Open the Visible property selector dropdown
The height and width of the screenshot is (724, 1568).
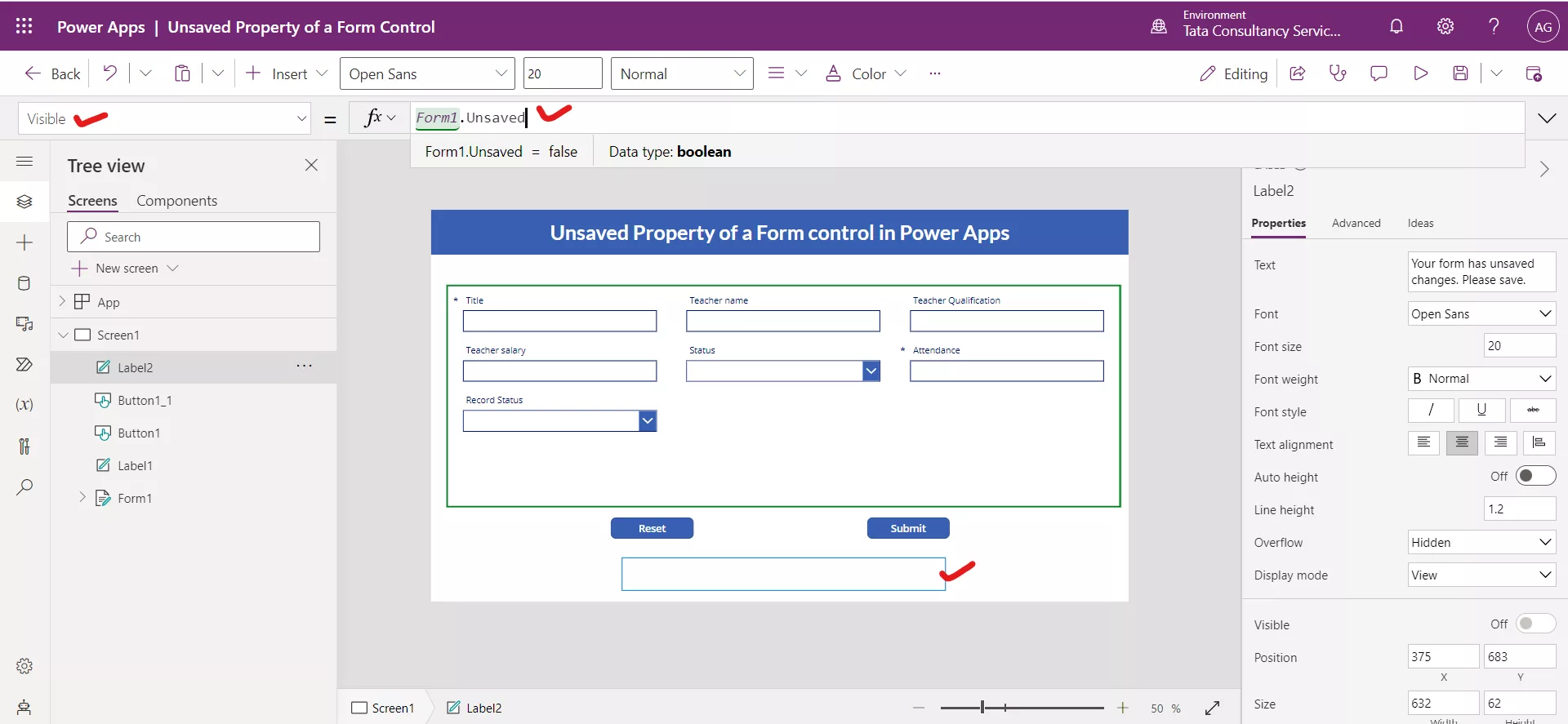coord(165,118)
